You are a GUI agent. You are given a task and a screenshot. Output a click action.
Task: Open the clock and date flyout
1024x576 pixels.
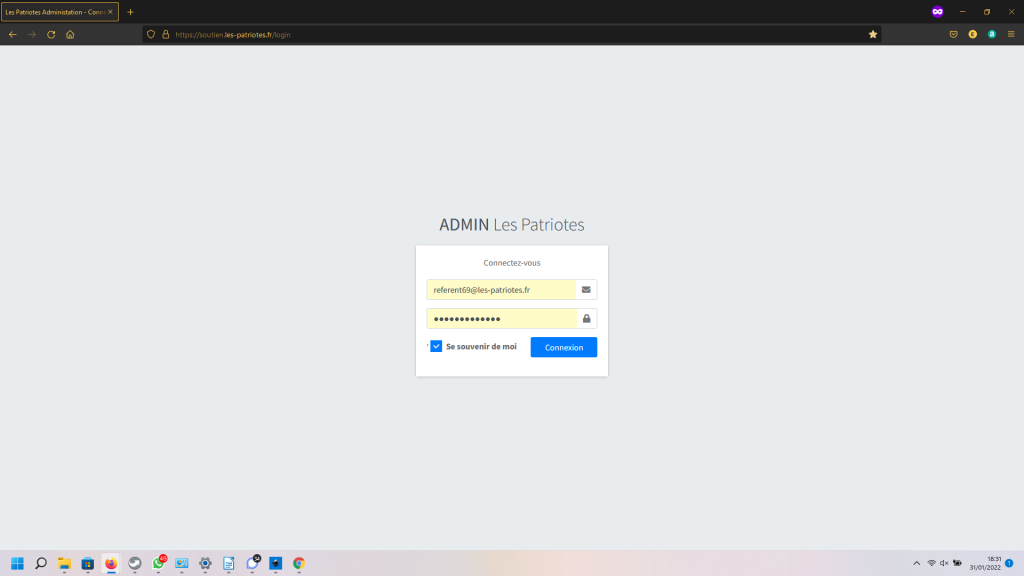[986, 563]
